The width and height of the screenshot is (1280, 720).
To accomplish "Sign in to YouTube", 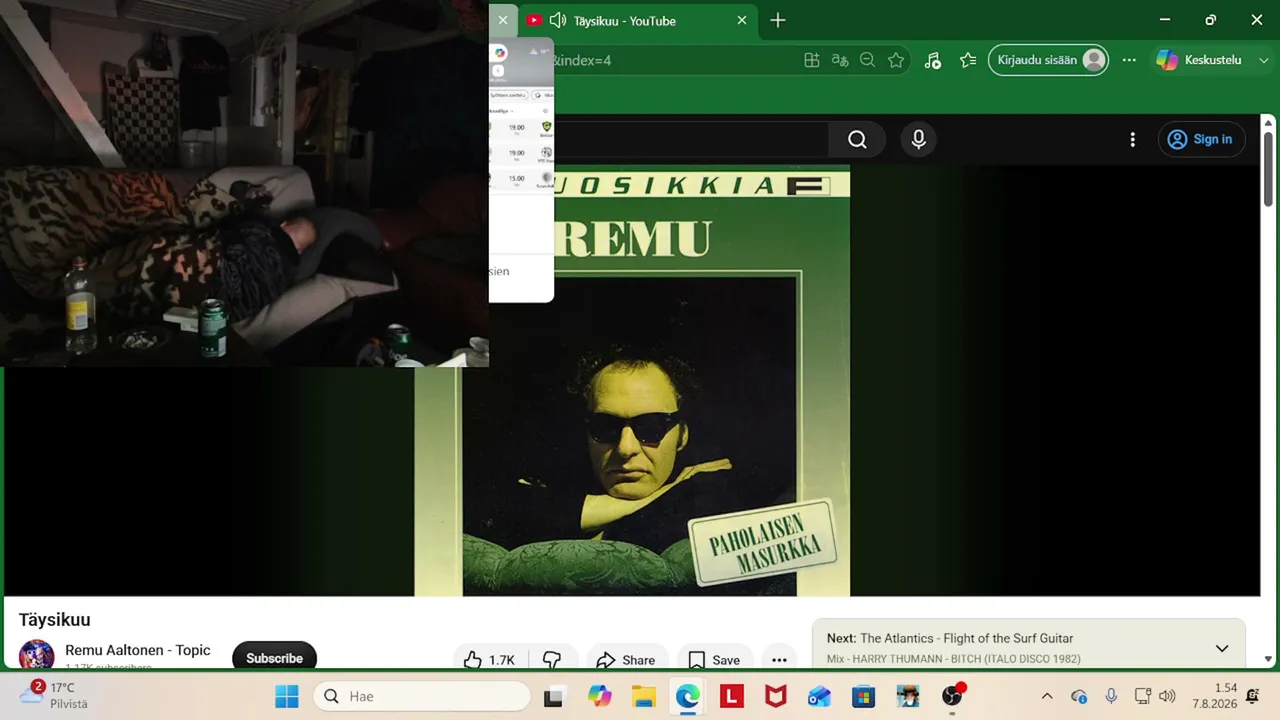I will (1201, 140).
